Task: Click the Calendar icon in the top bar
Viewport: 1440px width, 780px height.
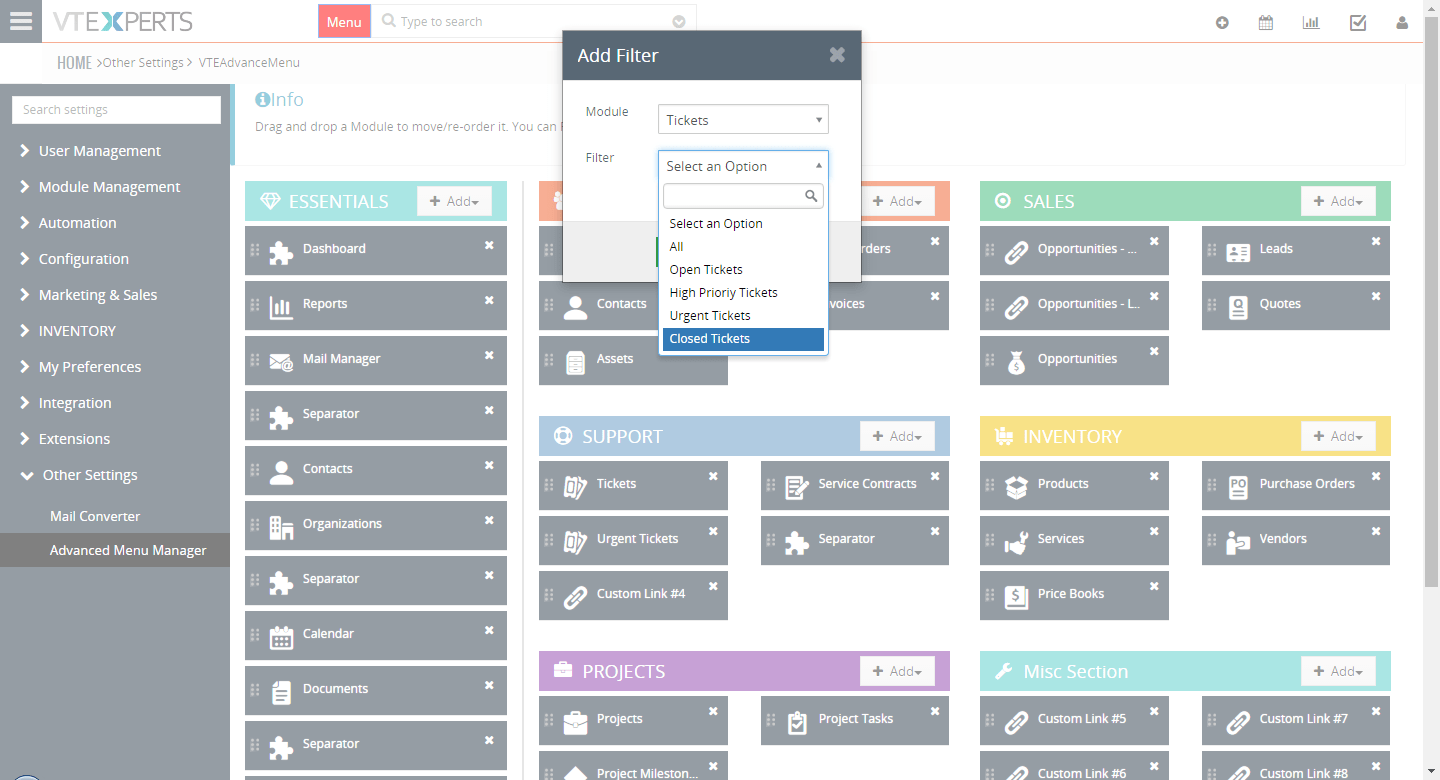Action: point(1265,21)
